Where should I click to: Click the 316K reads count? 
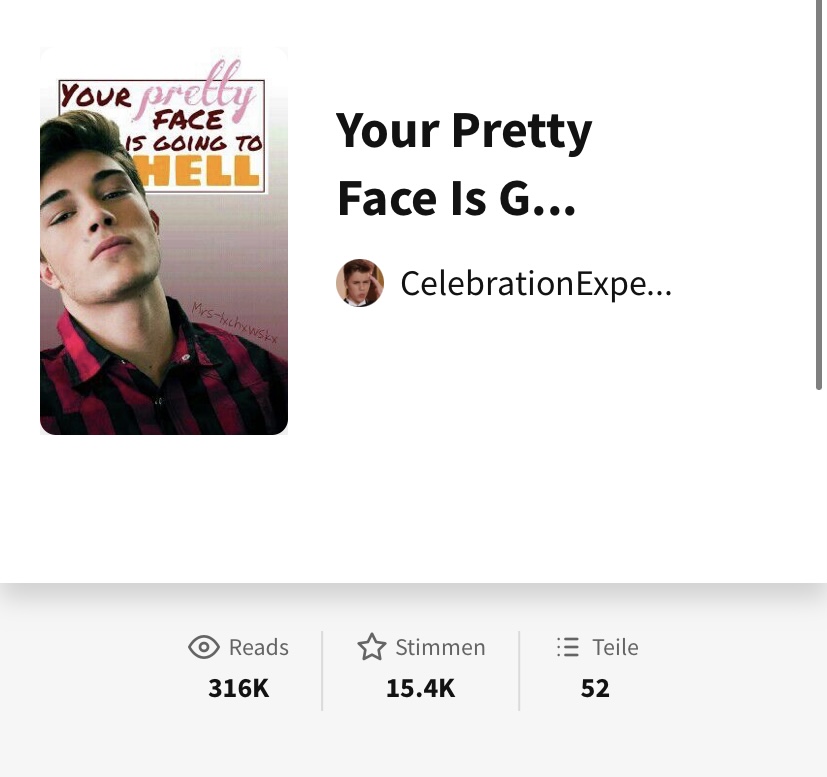click(x=238, y=688)
